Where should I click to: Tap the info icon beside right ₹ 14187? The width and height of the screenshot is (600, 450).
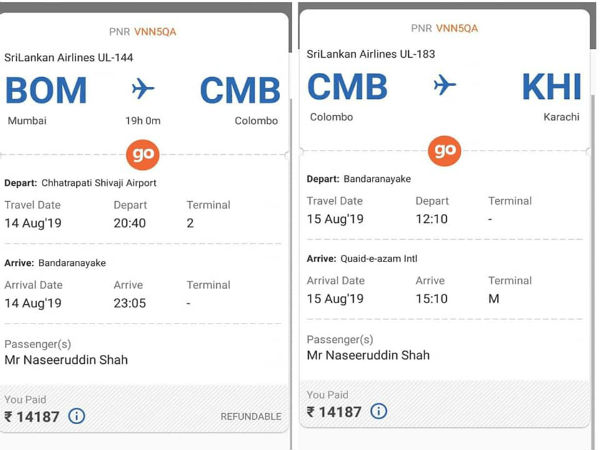(x=379, y=411)
